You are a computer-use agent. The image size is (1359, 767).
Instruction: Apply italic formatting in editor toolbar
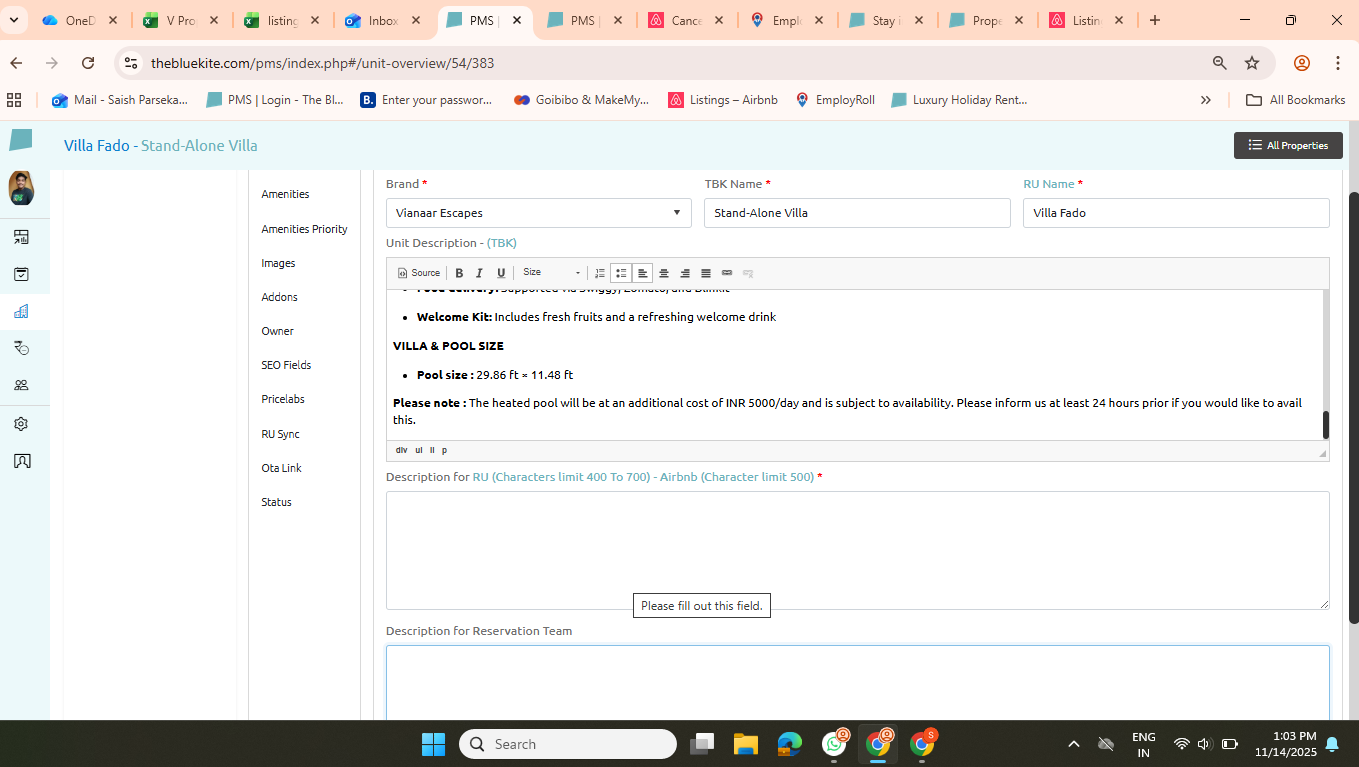[479, 273]
